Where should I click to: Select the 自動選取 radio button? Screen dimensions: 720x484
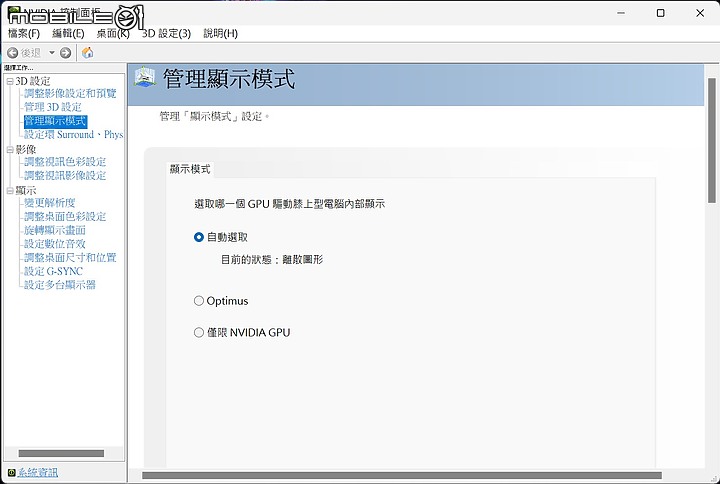tap(199, 237)
